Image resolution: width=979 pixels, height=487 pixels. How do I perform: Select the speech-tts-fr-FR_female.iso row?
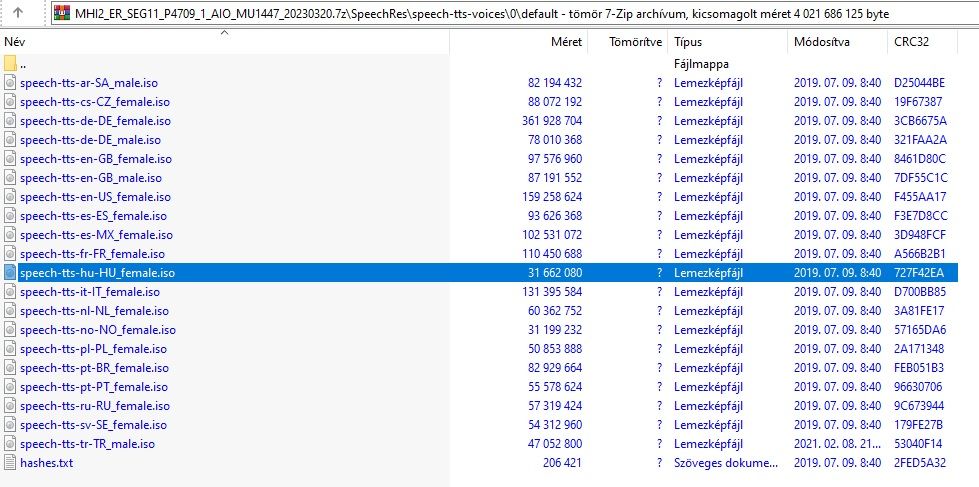click(92, 254)
